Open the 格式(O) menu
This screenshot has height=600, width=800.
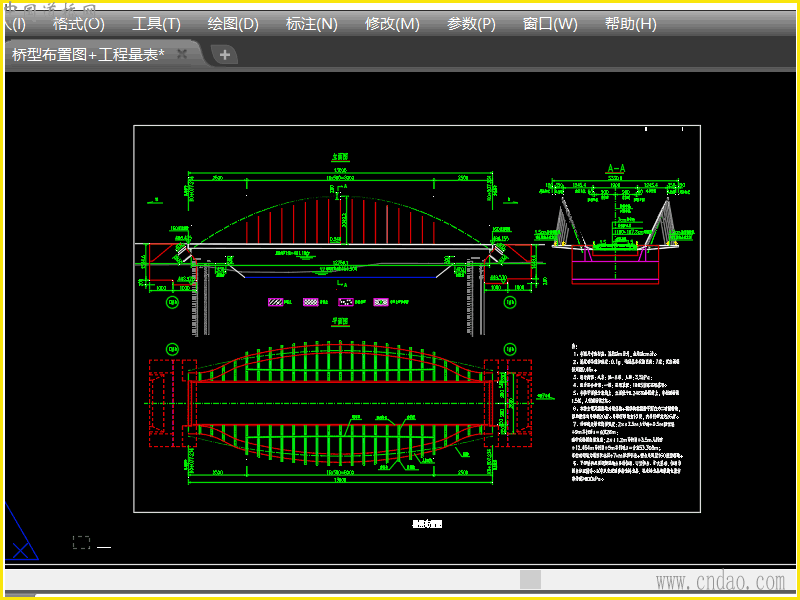coord(78,24)
